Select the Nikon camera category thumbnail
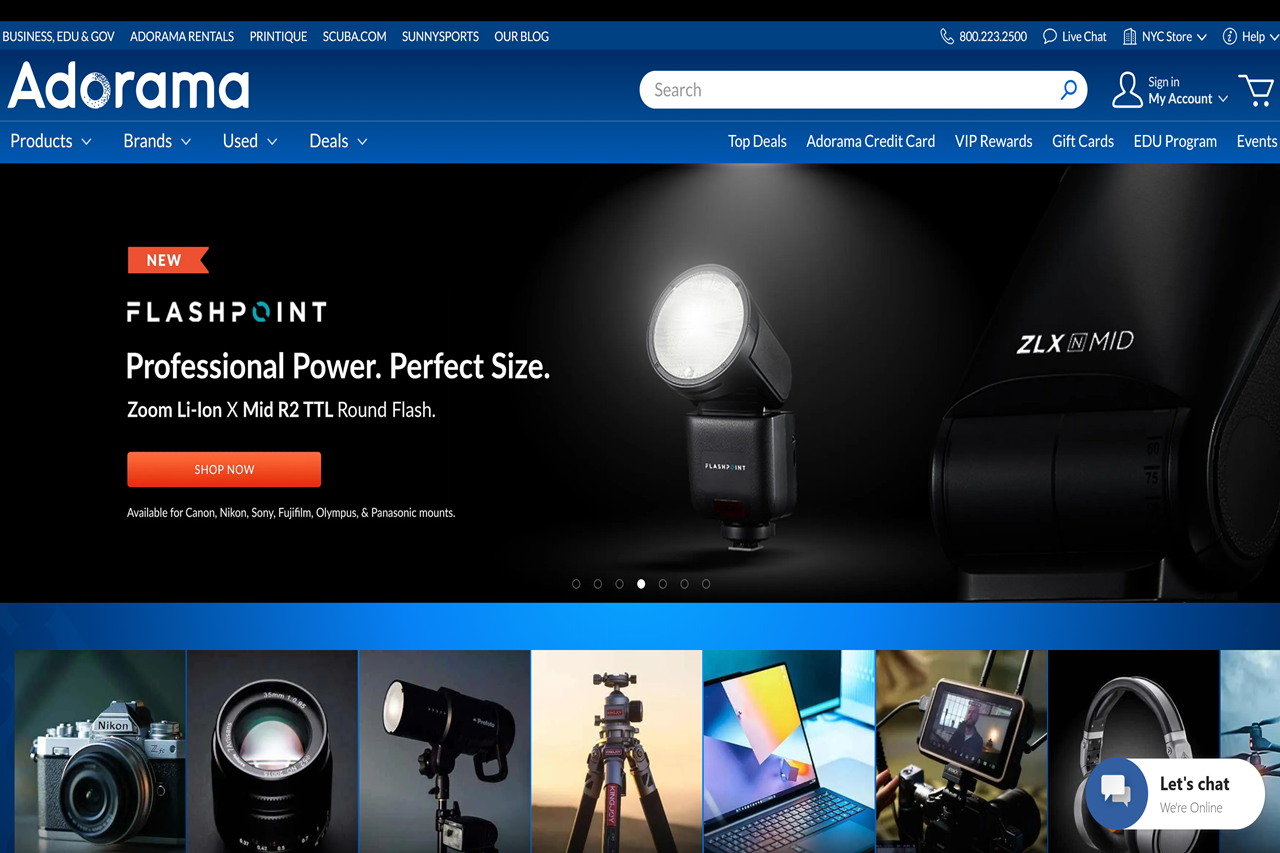Image resolution: width=1280 pixels, height=853 pixels. click(x=99, y=751)
